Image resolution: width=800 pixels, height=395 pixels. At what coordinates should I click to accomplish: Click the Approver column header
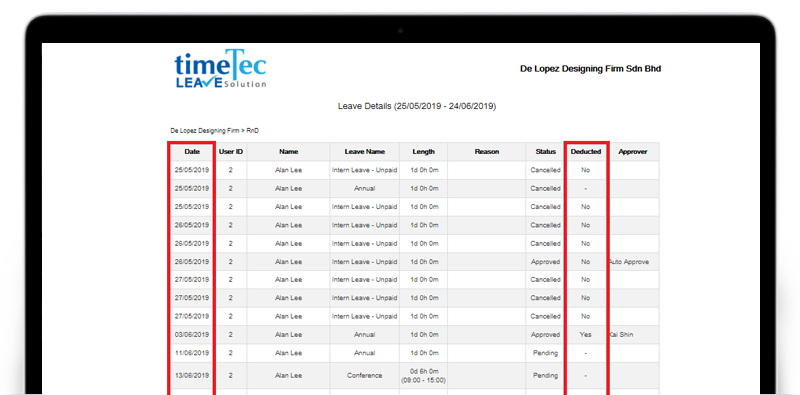633,152
